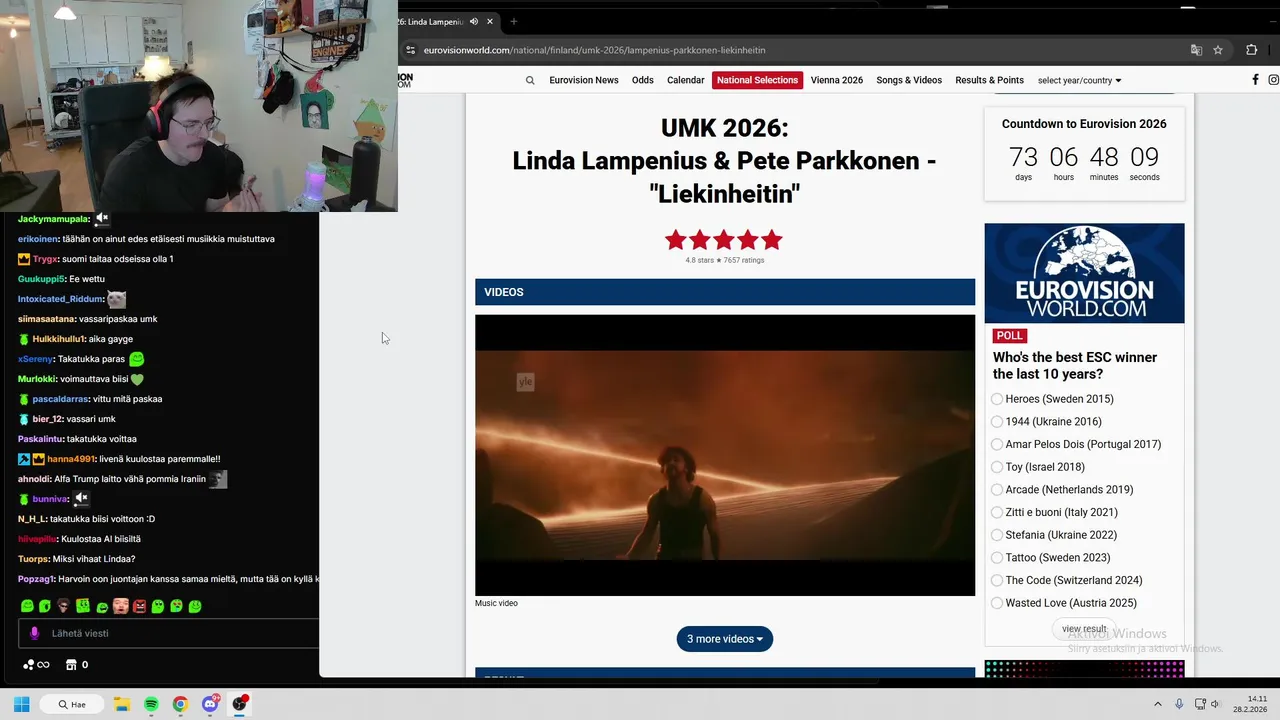Viewport: 1280px width, 720px height.
Task: Open username xSereny in chat
Action: pyautogui.click(x=35, y=359)
